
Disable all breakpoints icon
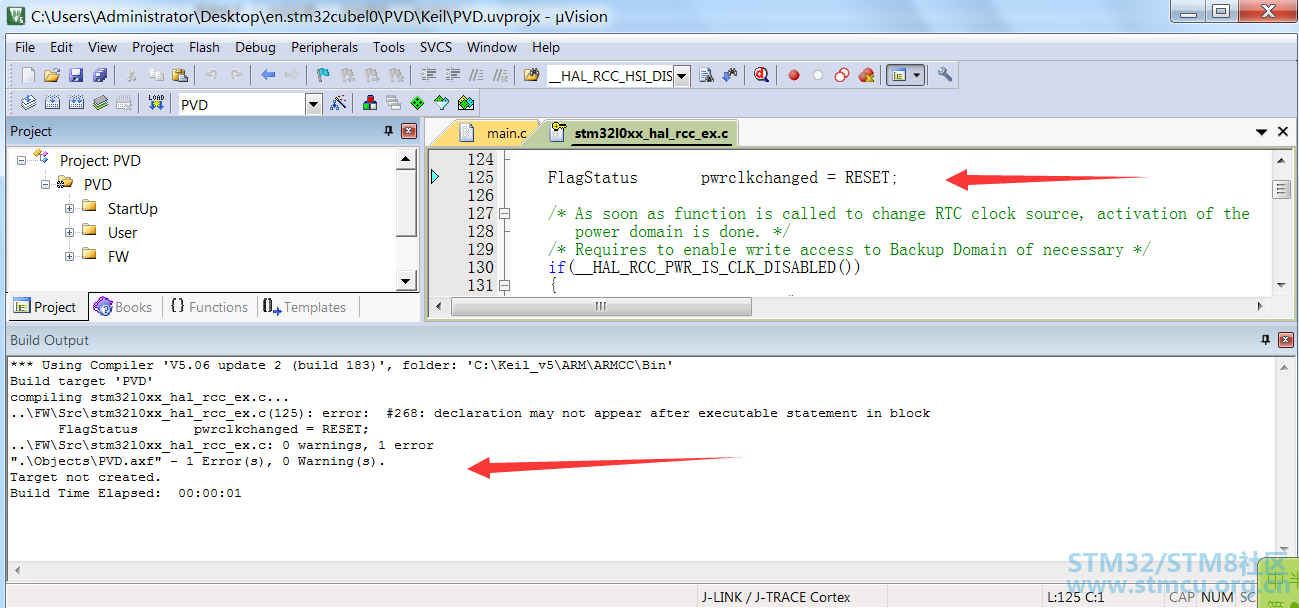click(x=842, y=75)
